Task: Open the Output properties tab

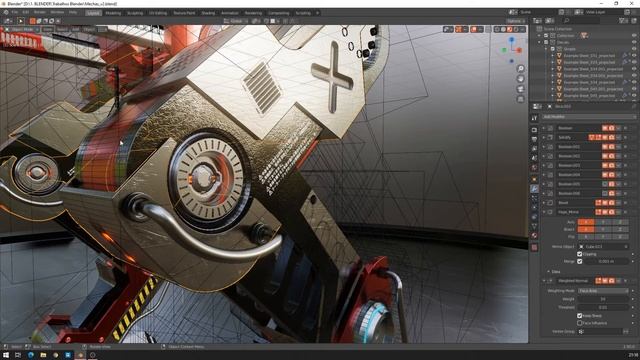Action: point(534,140)
